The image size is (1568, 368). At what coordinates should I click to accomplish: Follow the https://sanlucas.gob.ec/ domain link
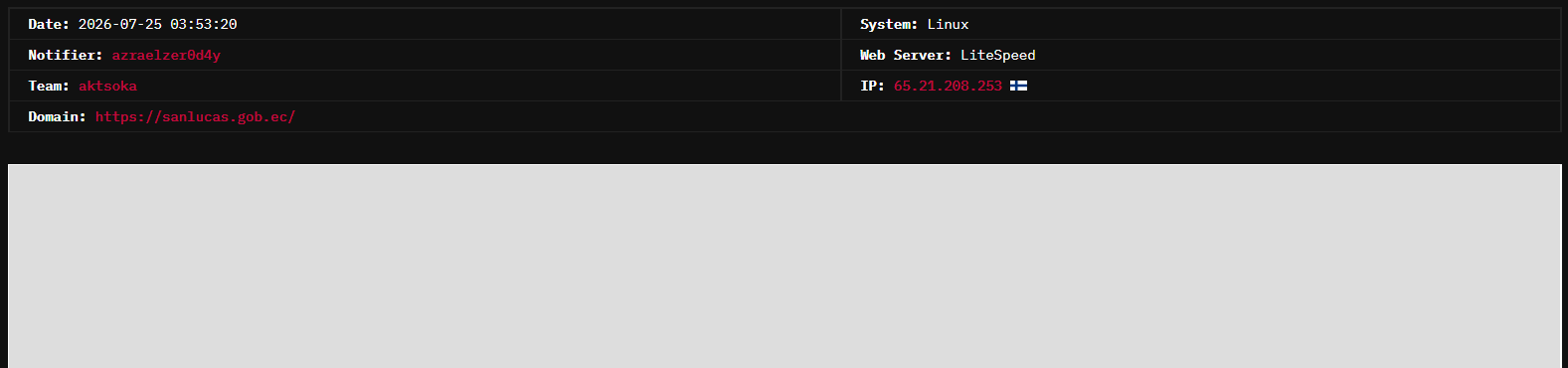(x=195, y=117)
